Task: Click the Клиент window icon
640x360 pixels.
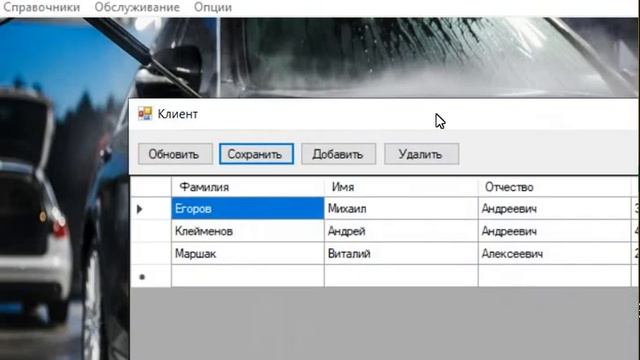Action: pyautogui.click(x=145, y=113)
